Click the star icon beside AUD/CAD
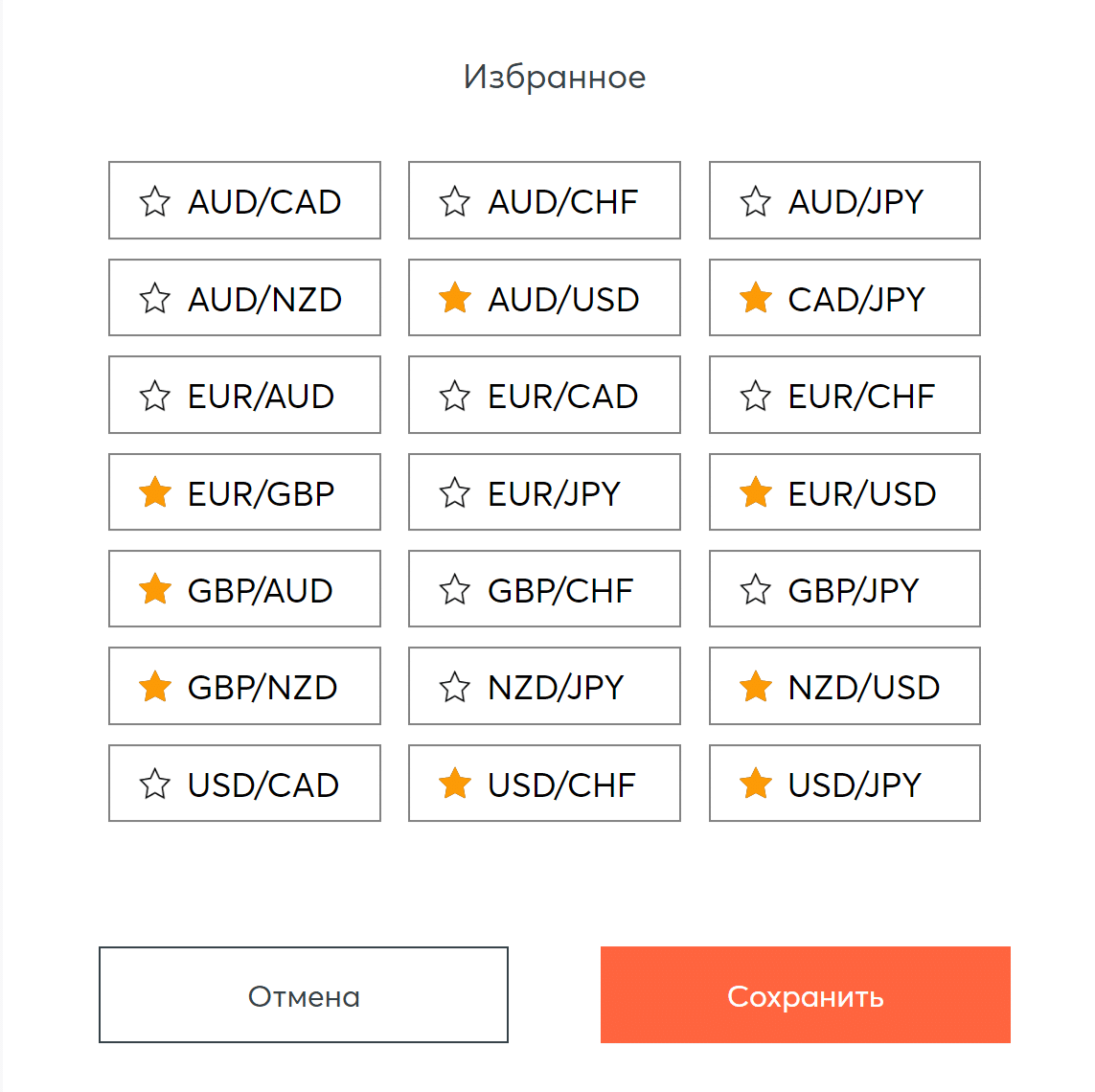The image size is (1095, 1092). click(154, 201)
